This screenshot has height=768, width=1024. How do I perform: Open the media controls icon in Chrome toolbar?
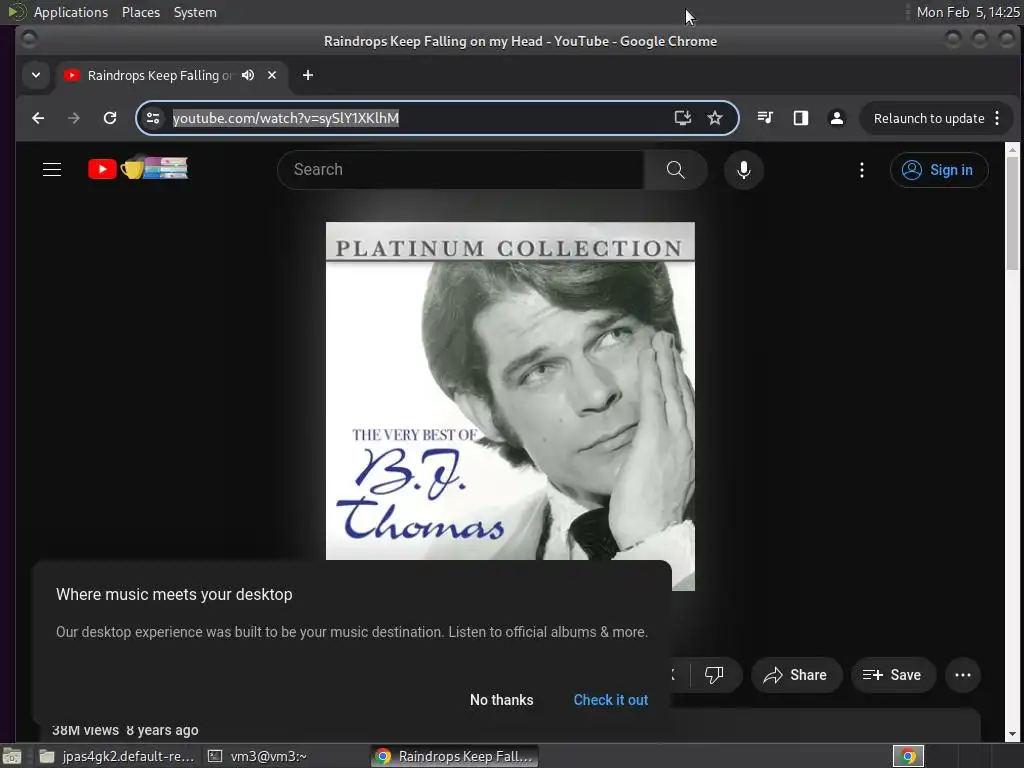[x=765, y=118]
